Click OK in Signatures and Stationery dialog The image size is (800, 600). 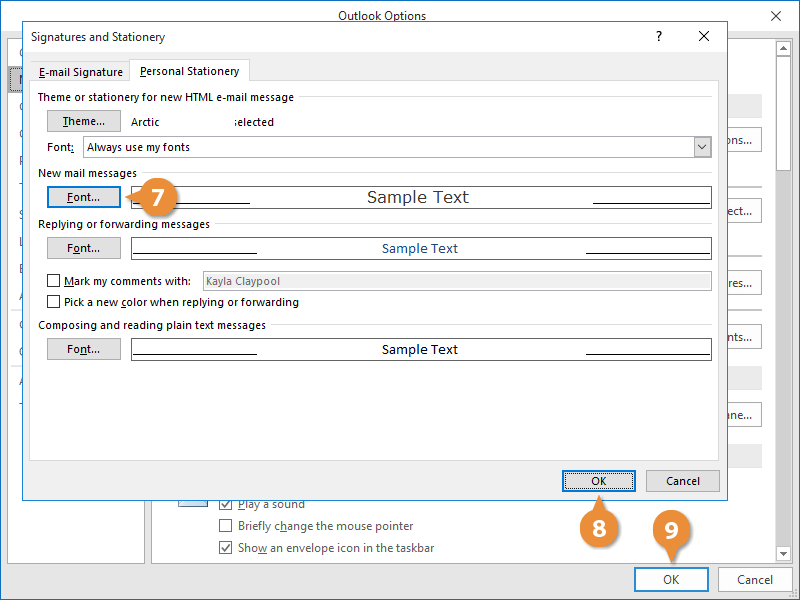pos(598,481)
